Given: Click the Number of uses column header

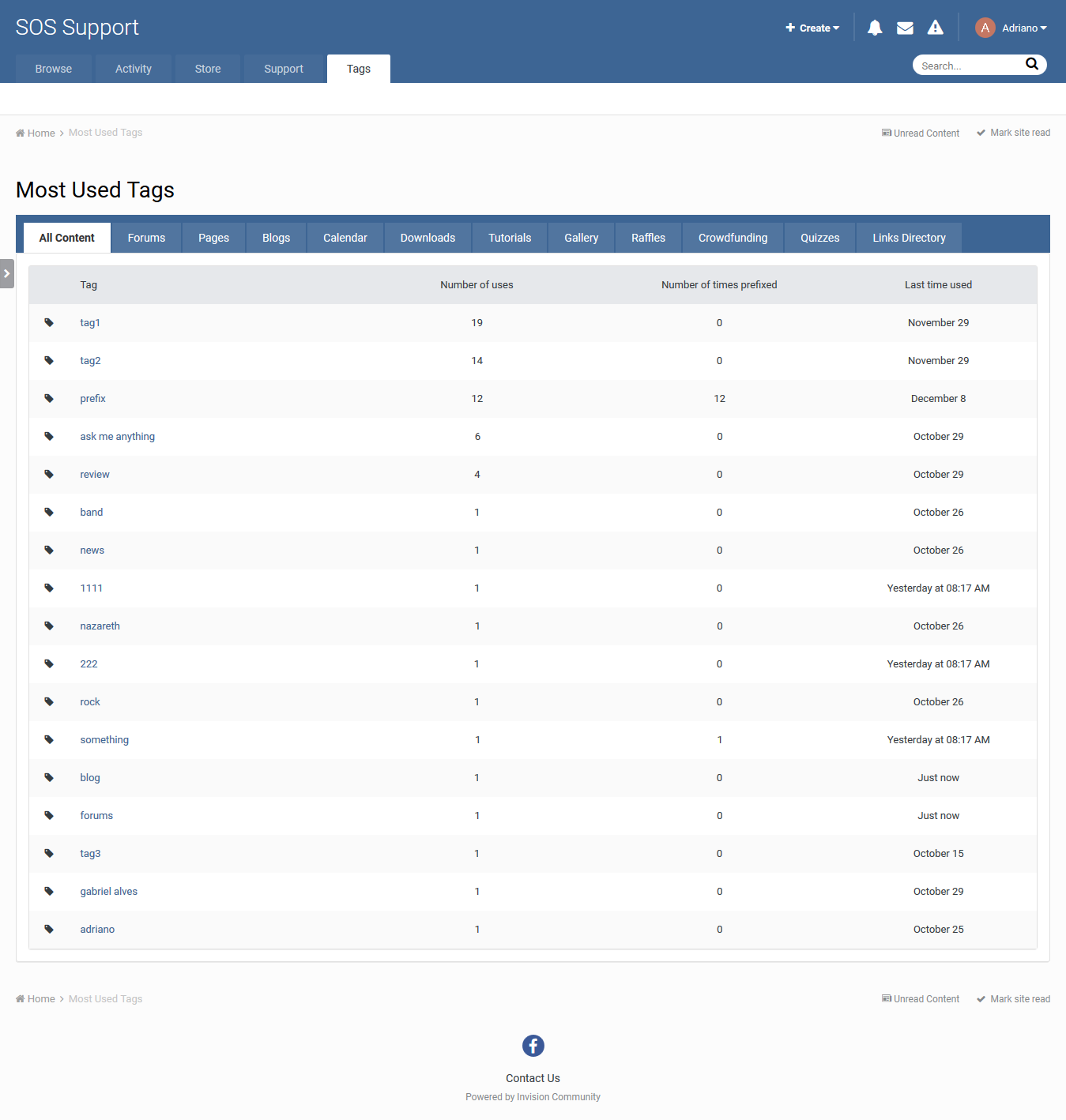Looking at the screenshot, I should click(x=476, y=284).
